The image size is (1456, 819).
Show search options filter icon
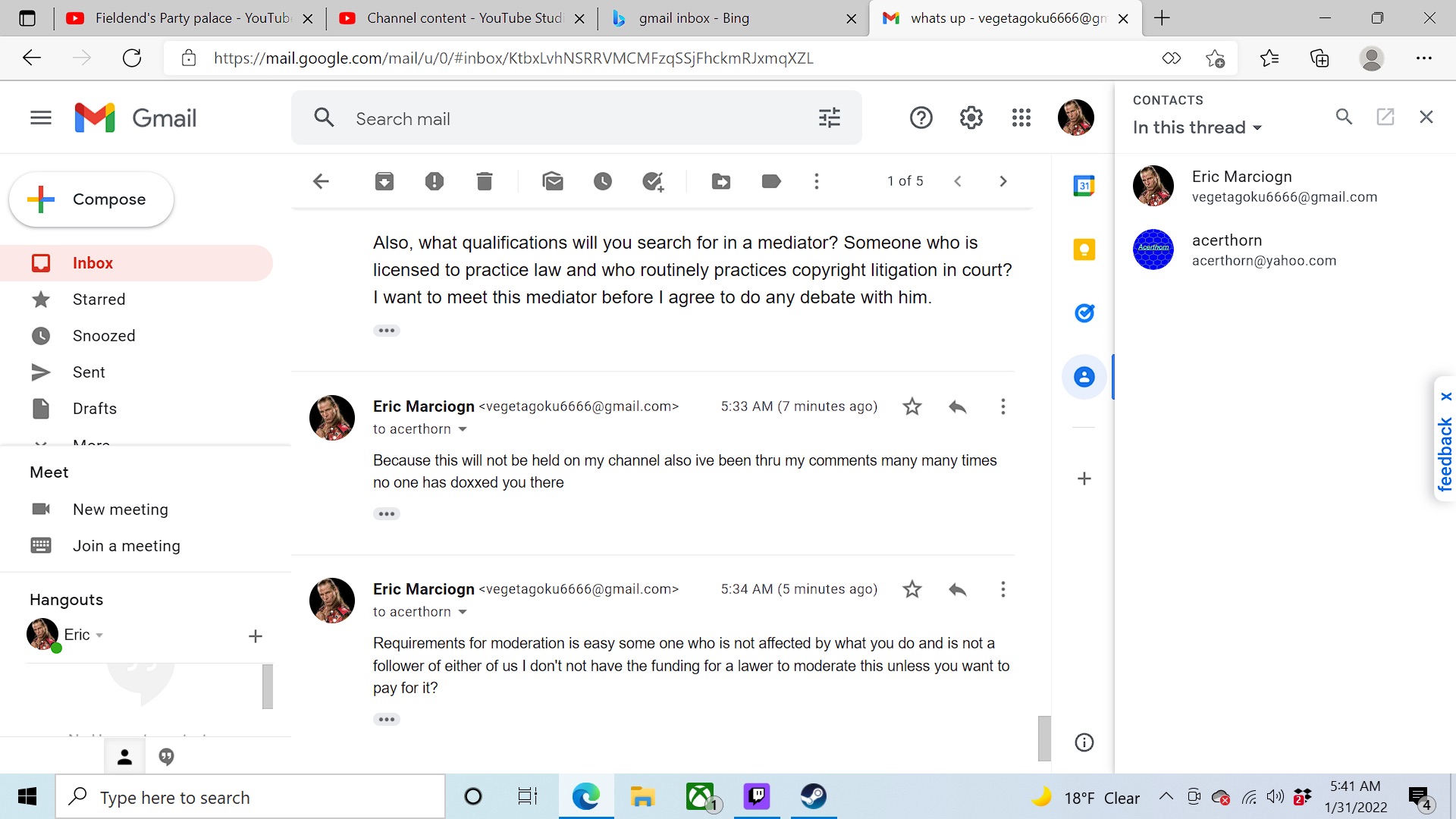(x=830, y=118)
